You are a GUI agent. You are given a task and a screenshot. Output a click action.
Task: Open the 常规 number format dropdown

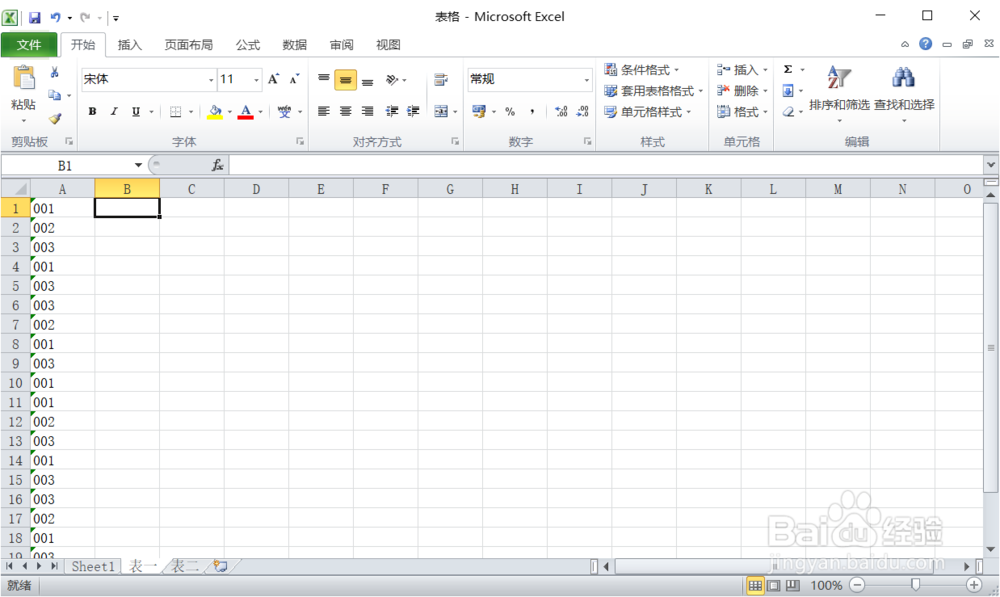[x=587, y=80]
